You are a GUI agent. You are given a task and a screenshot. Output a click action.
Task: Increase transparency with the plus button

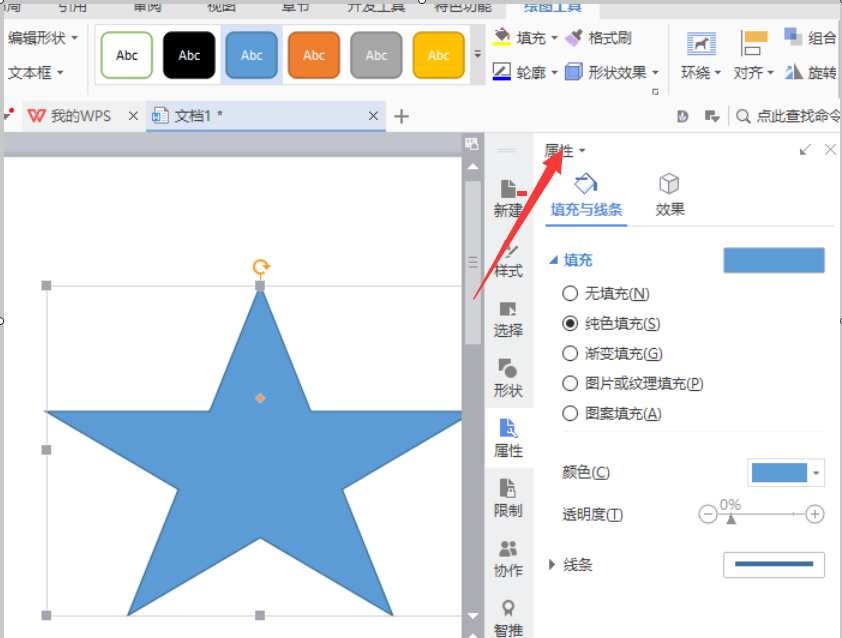tap(815, 514)
